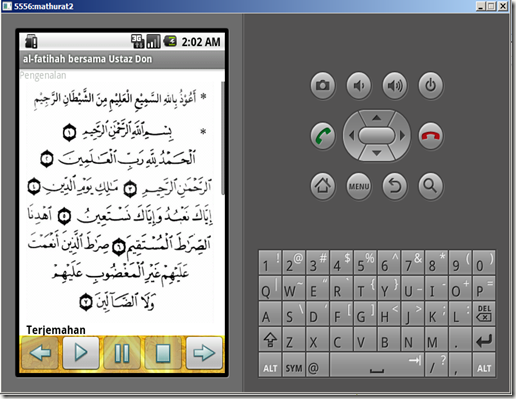
Task: Click the app content vertical scrollbar
Action: (223, 138)
